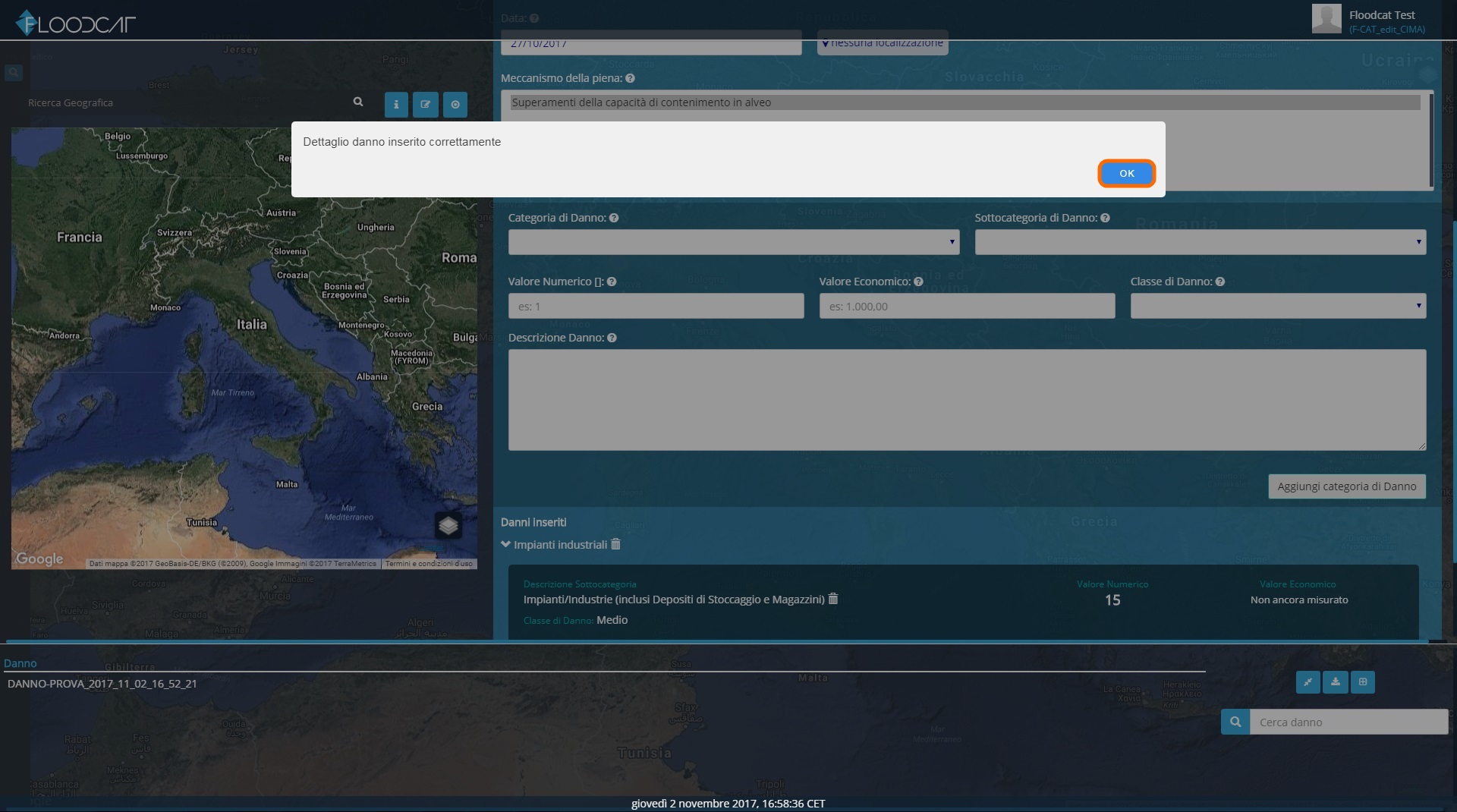
Task: Click the 'Danni inseriti' heading
Action: pyautogui.click(x=533, y=522)
